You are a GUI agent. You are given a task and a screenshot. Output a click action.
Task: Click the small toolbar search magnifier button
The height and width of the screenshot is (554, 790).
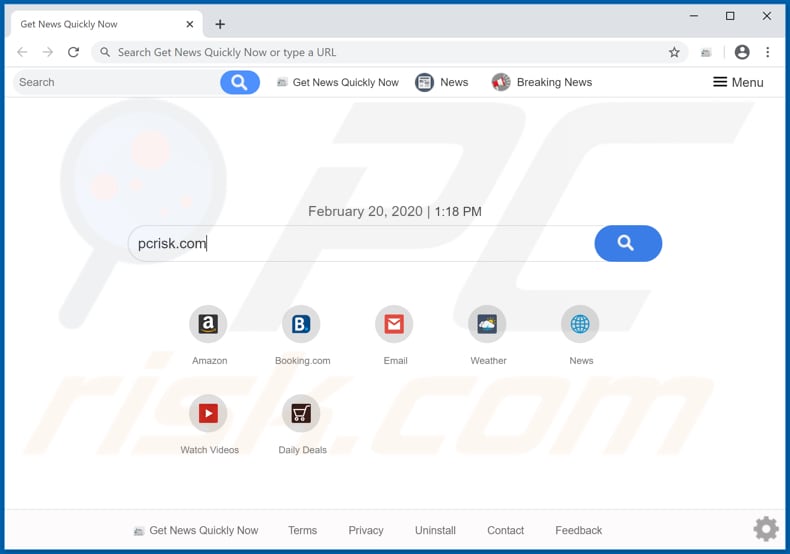click(240, 82)
